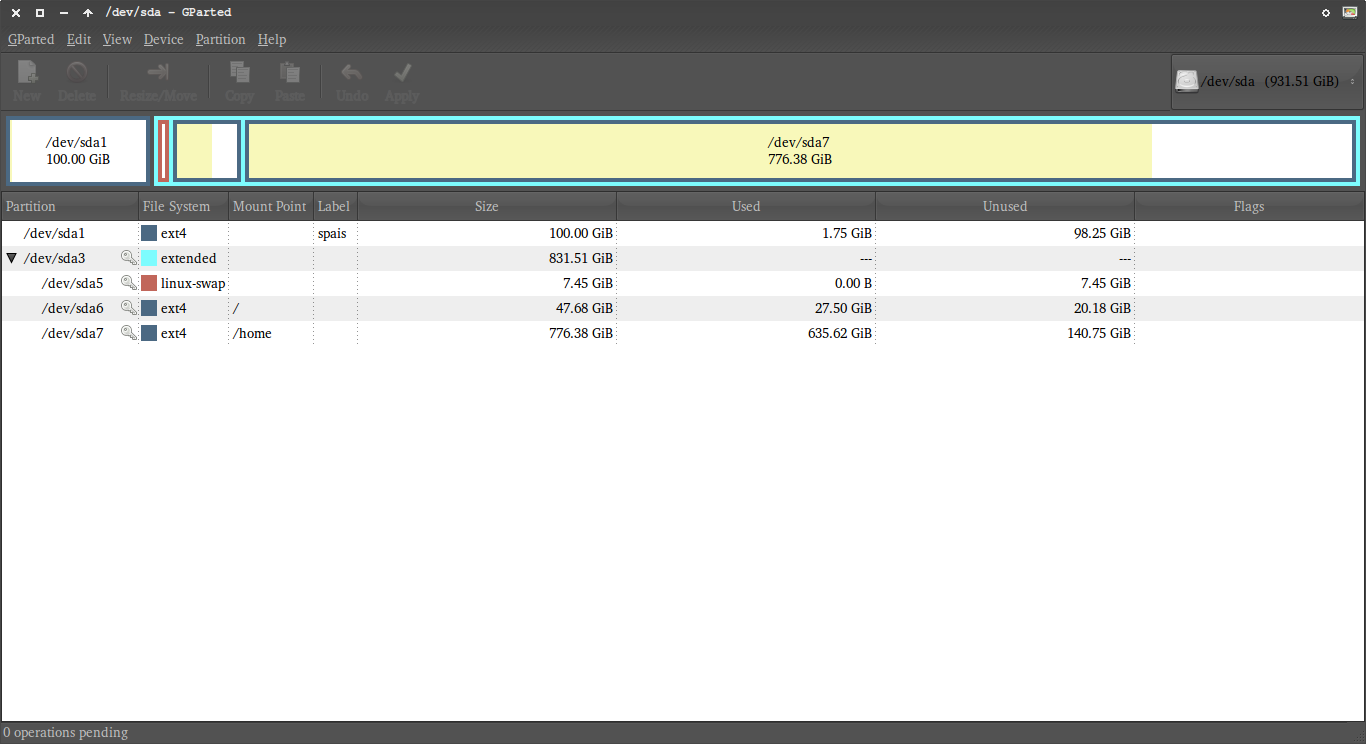Image resolution: width=1366 pixels, height=744 pixels.
Task: Sort by Size column header
Action: pyautogui.click(x=487, y=206)
